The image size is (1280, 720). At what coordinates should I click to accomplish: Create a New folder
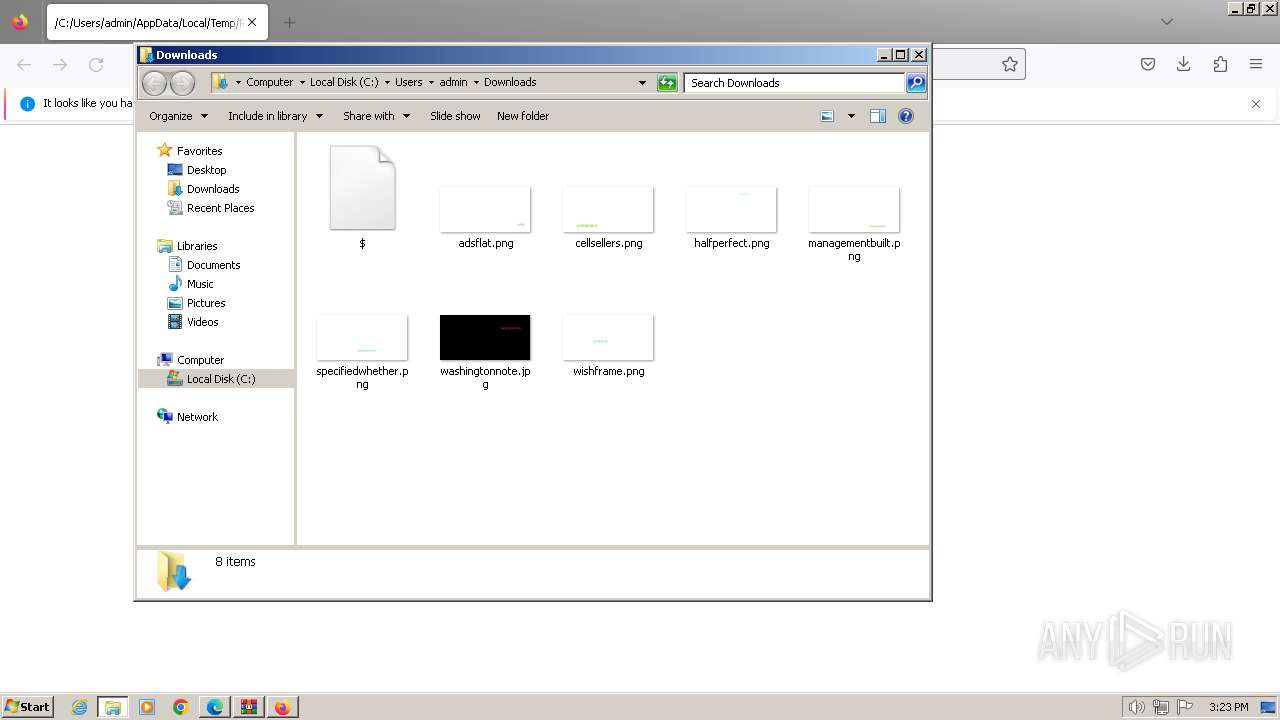[x=523, y=116]
